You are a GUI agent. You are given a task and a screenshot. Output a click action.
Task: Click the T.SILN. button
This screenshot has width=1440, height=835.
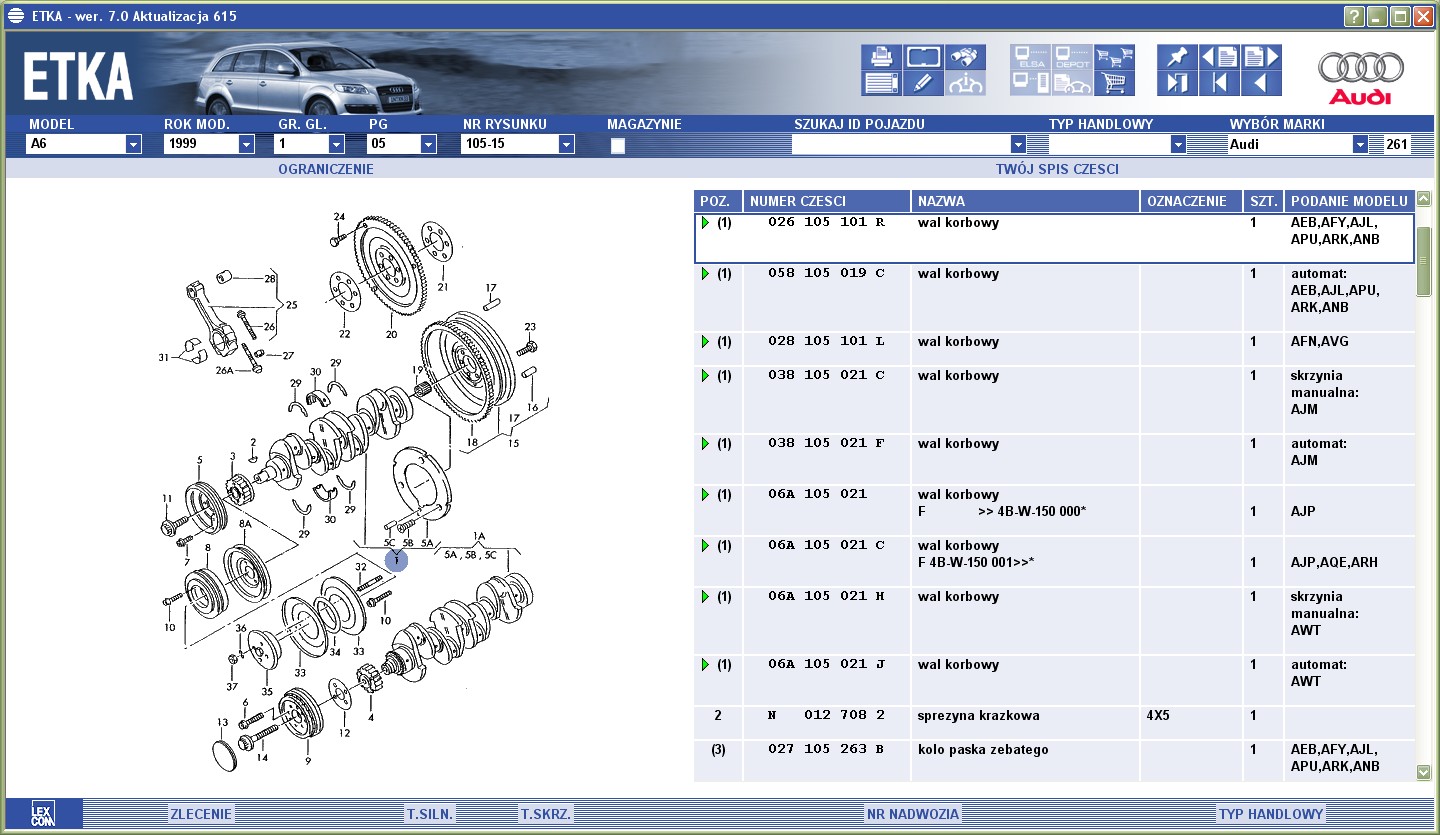(431, 814)
